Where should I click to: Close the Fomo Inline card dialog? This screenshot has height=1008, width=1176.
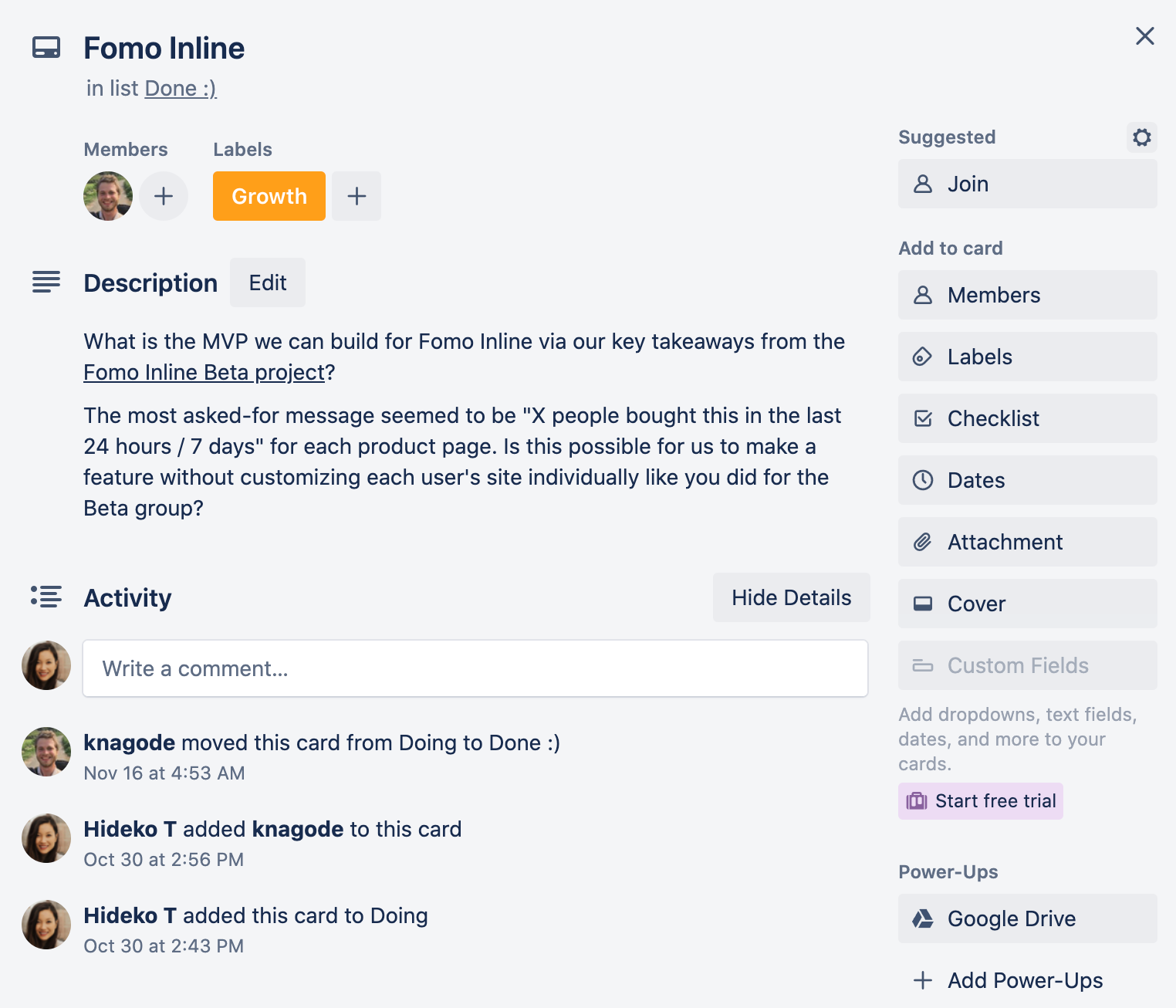pyautogui.click(x=1145, y=36)
